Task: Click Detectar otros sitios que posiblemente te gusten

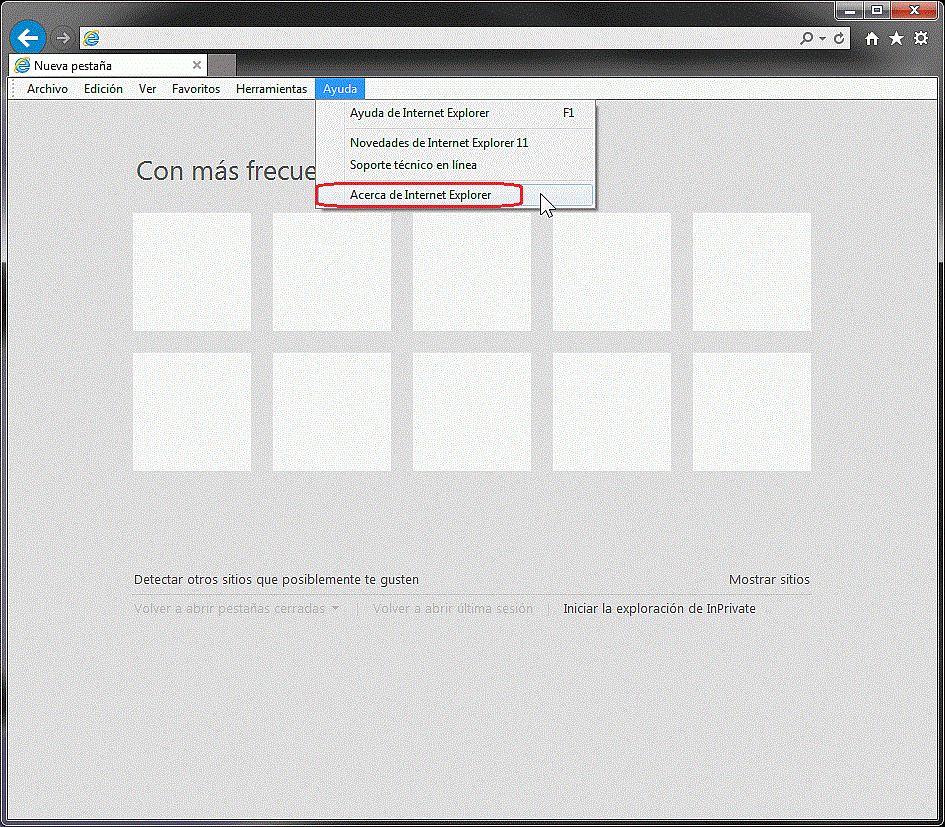Action: [276, 580]
